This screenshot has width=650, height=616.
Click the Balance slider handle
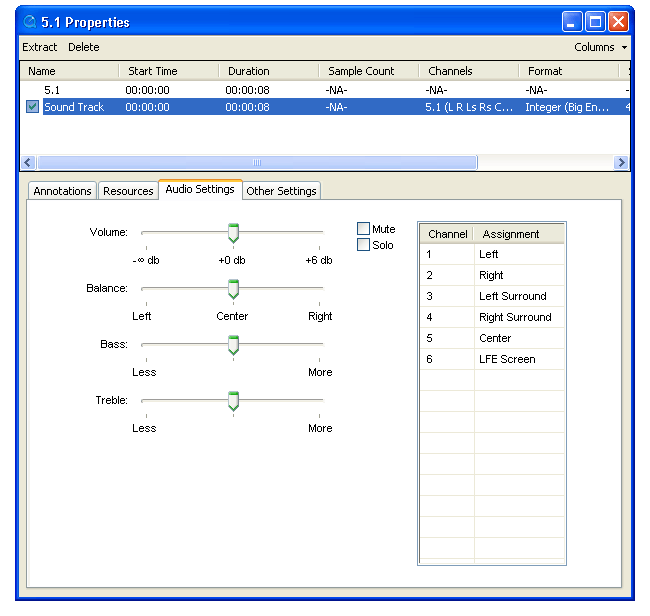point(233,289)
